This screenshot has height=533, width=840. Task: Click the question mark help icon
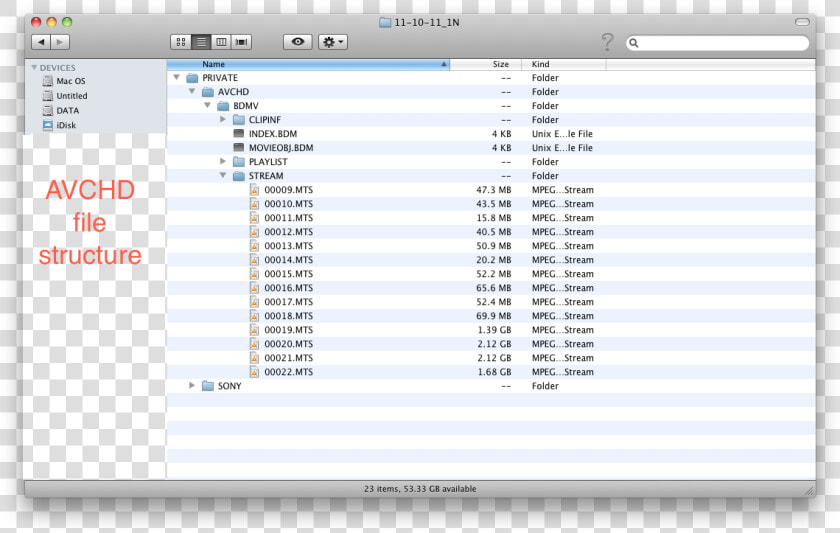(x=607, y=42)
